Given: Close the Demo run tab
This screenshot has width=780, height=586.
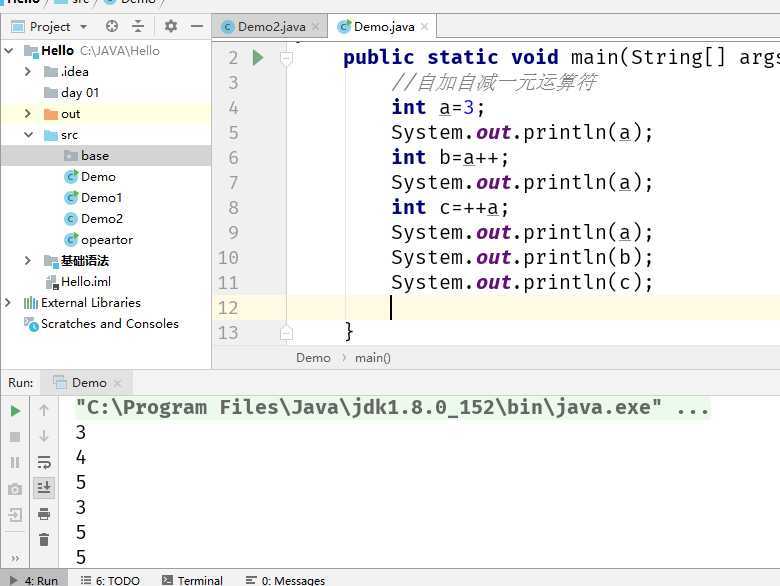Looking at the screenshot, I should tap(117, 383).
